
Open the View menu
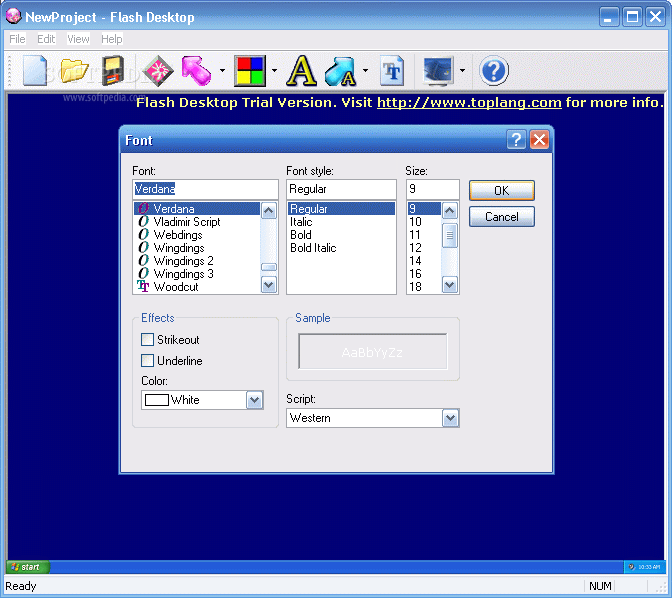78,39
